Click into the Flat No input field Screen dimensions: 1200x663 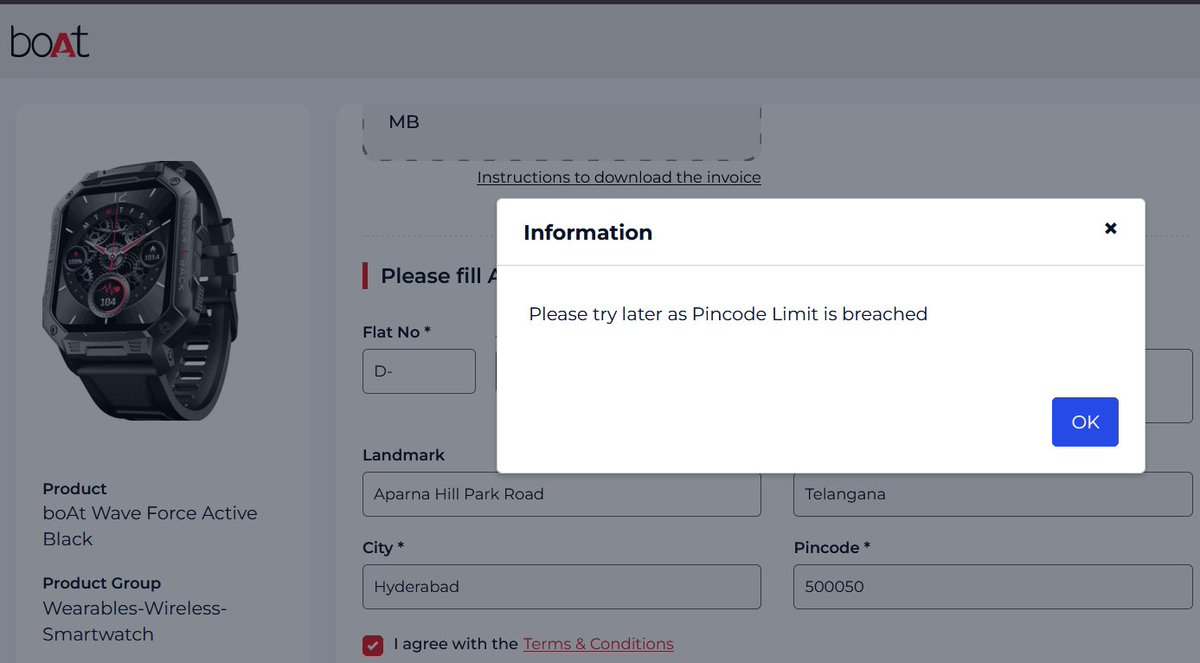tap(419, 371)
